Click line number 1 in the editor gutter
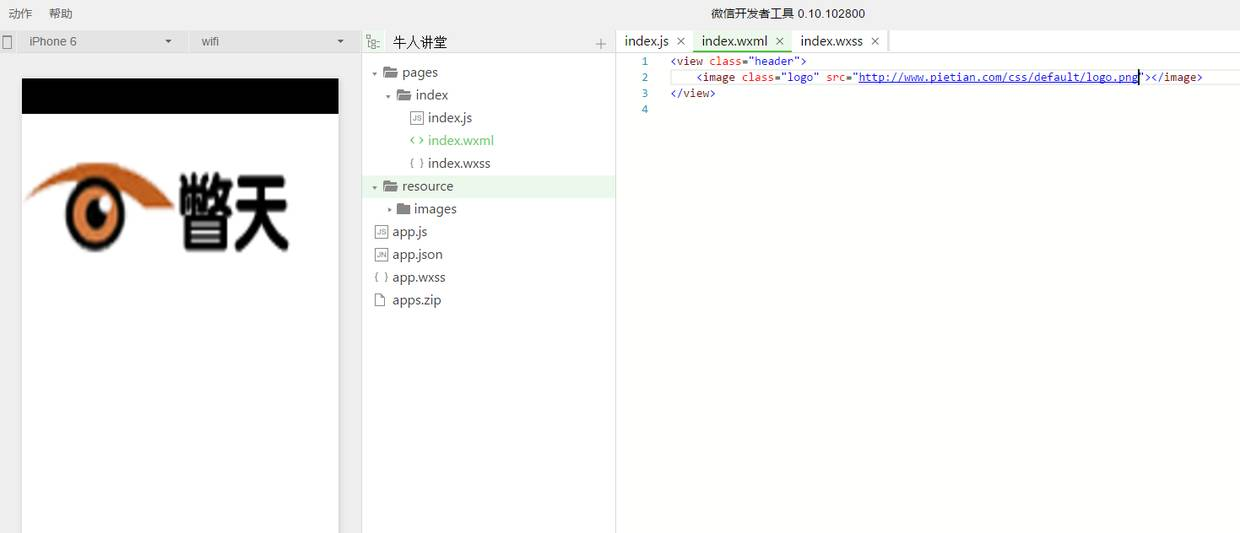The image size is (1240, 533). tap(645, 61)
